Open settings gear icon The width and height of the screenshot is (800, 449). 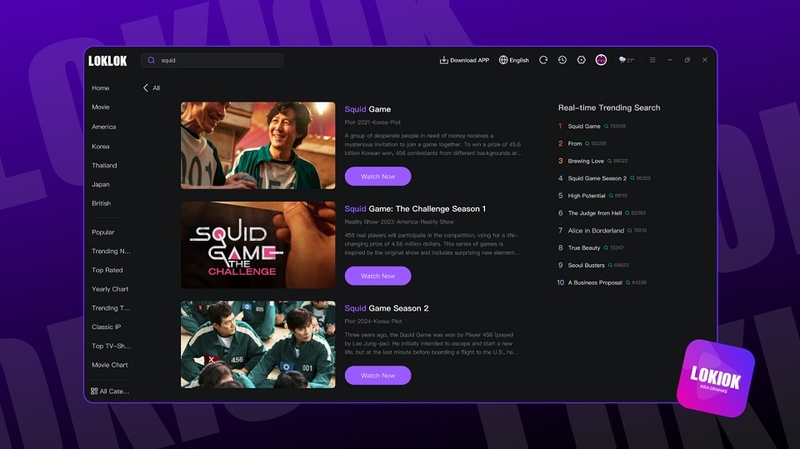click(x=581, y=60)
